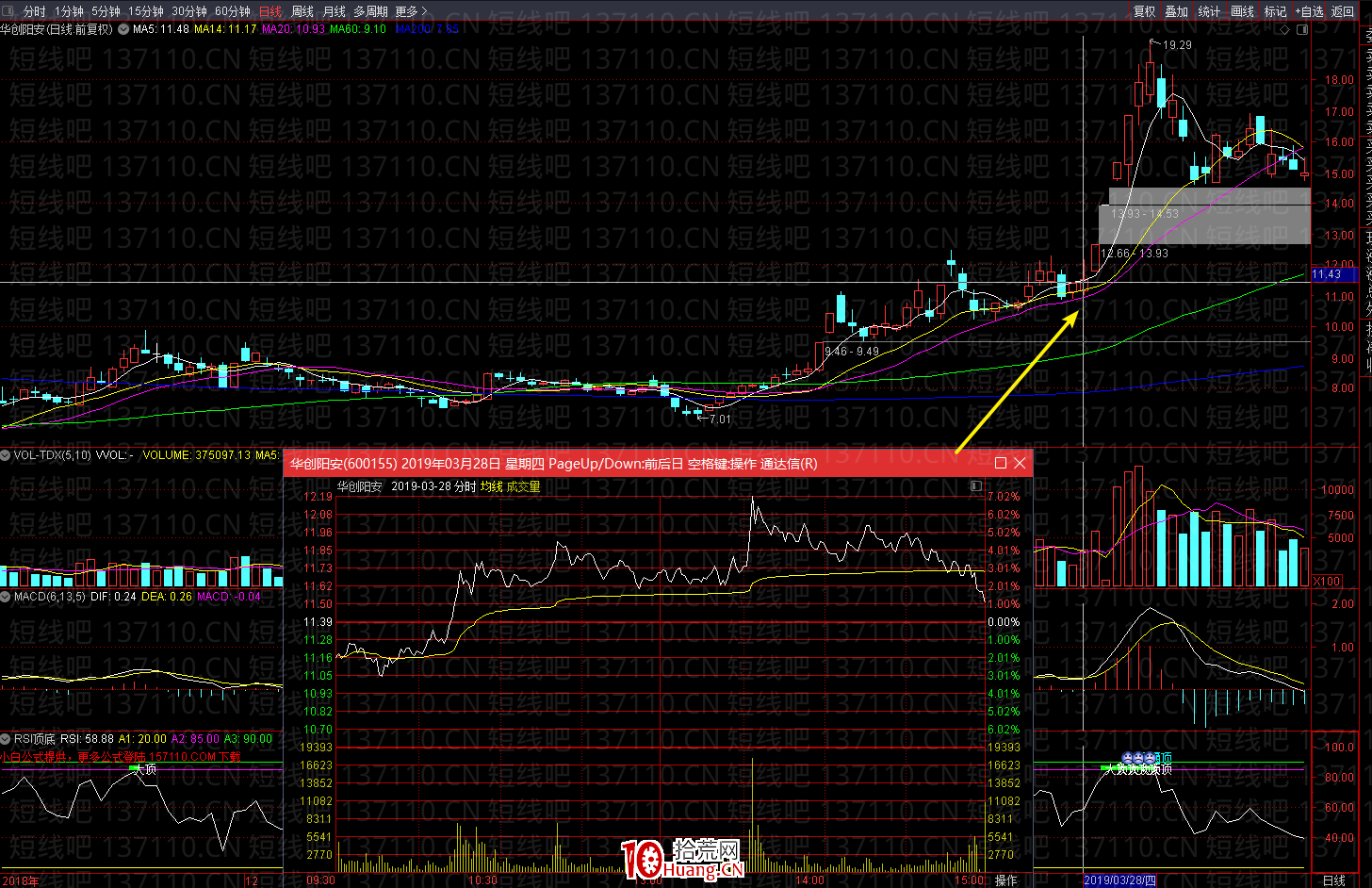Select the 15分钟 period tab
Viewport: 1372px width, 888px height.
(146, 11)
